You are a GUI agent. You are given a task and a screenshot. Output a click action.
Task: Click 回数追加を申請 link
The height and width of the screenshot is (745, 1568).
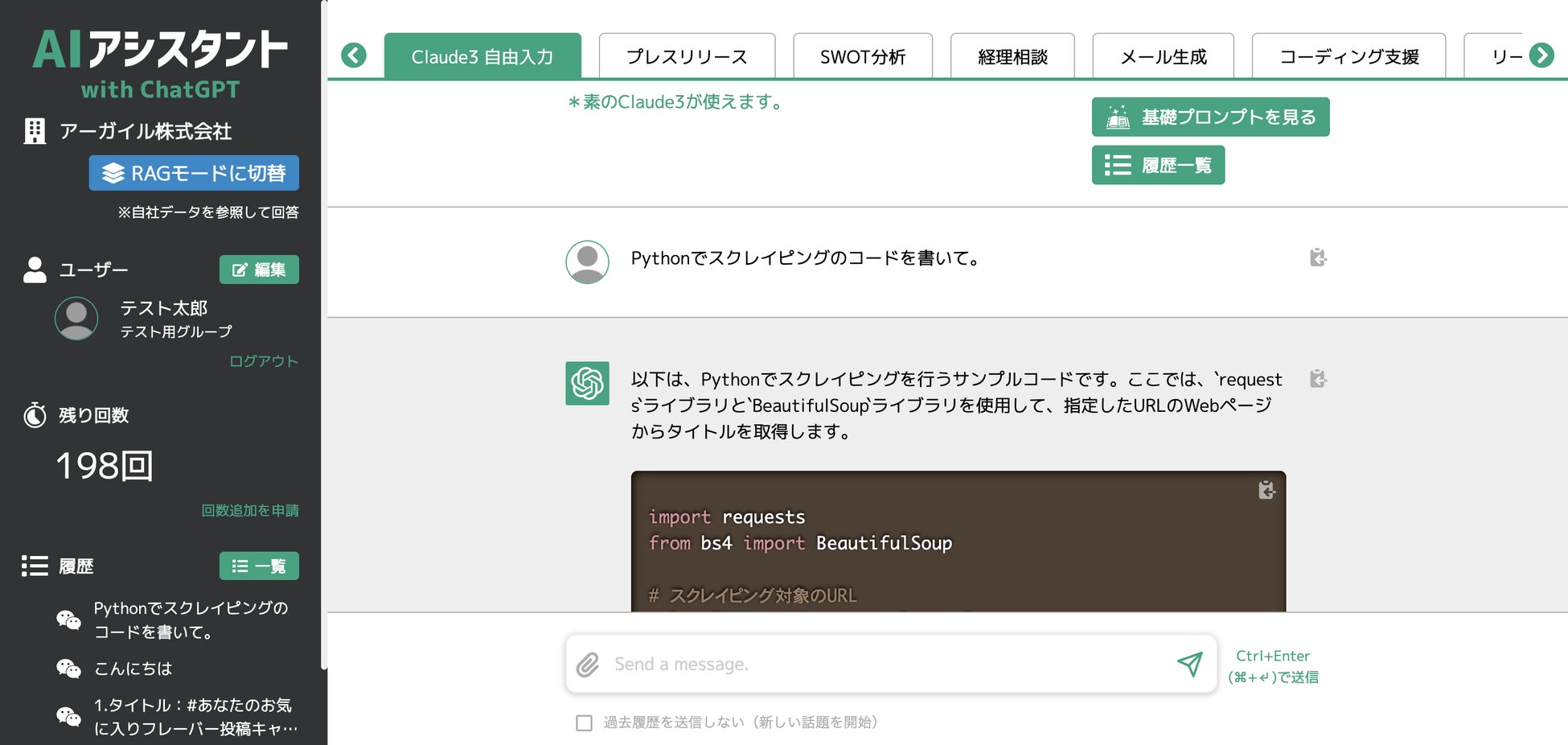[x=250, y=511]
